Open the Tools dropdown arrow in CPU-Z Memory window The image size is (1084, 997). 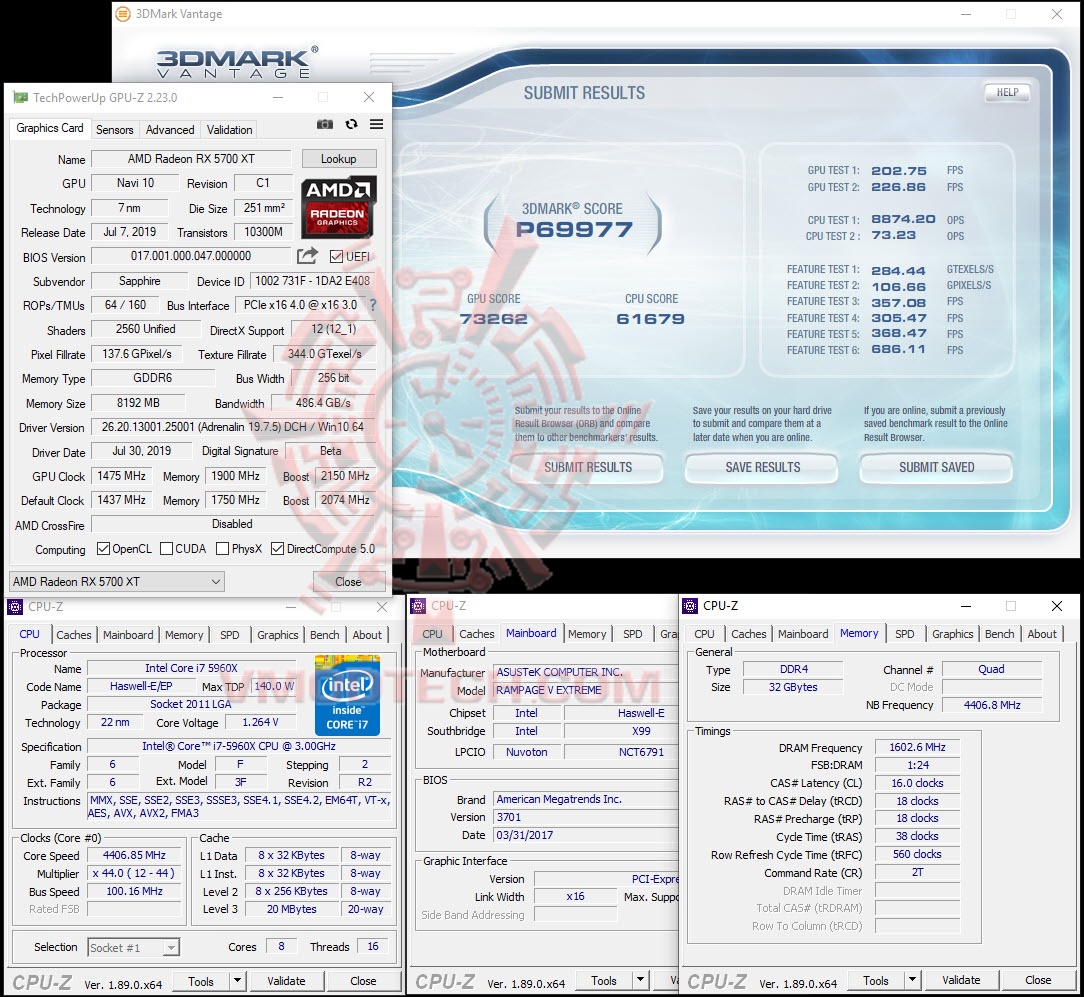913,980
